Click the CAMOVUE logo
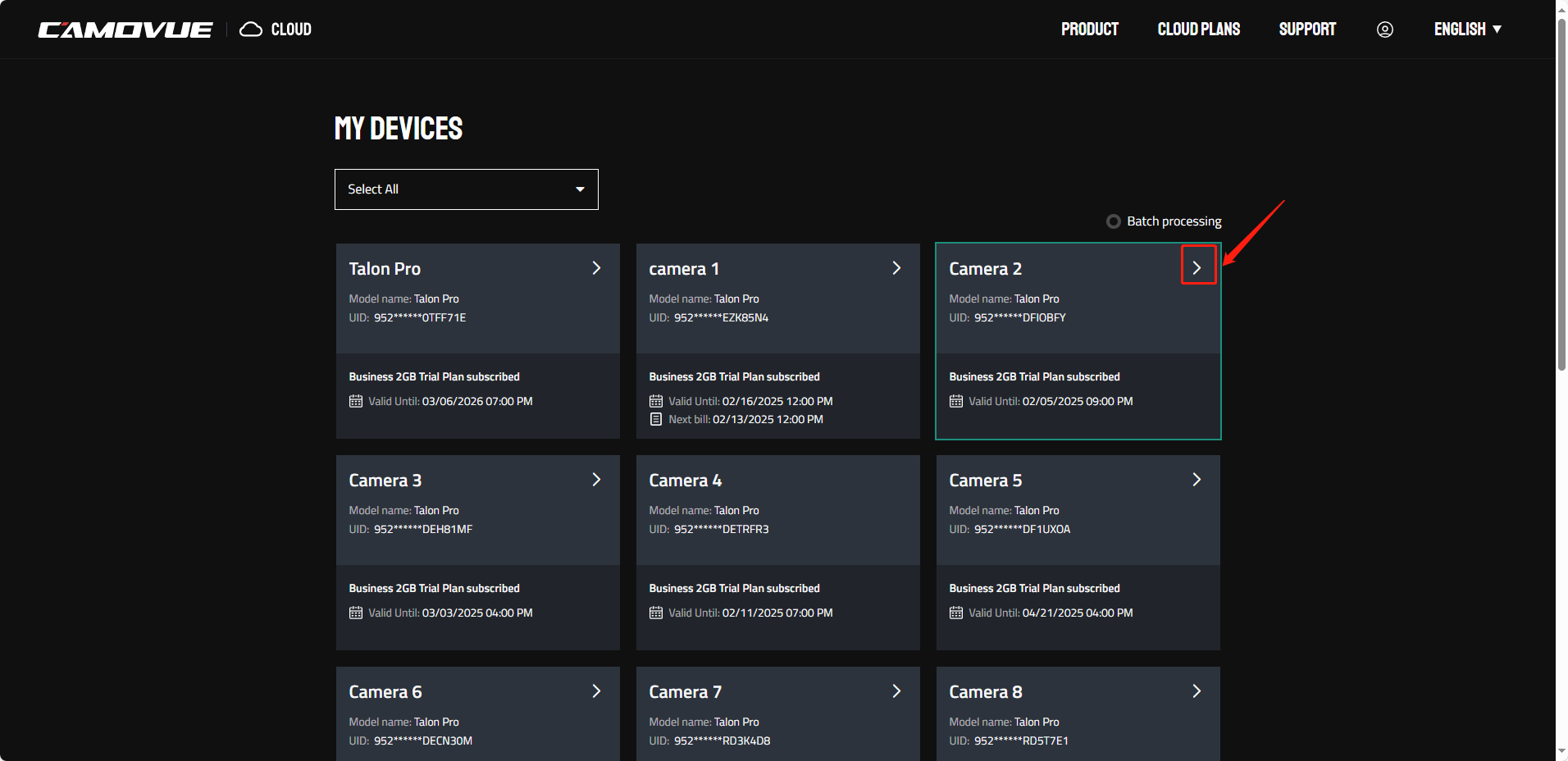This screenshot has width=1568, height=761. [125, 30]
